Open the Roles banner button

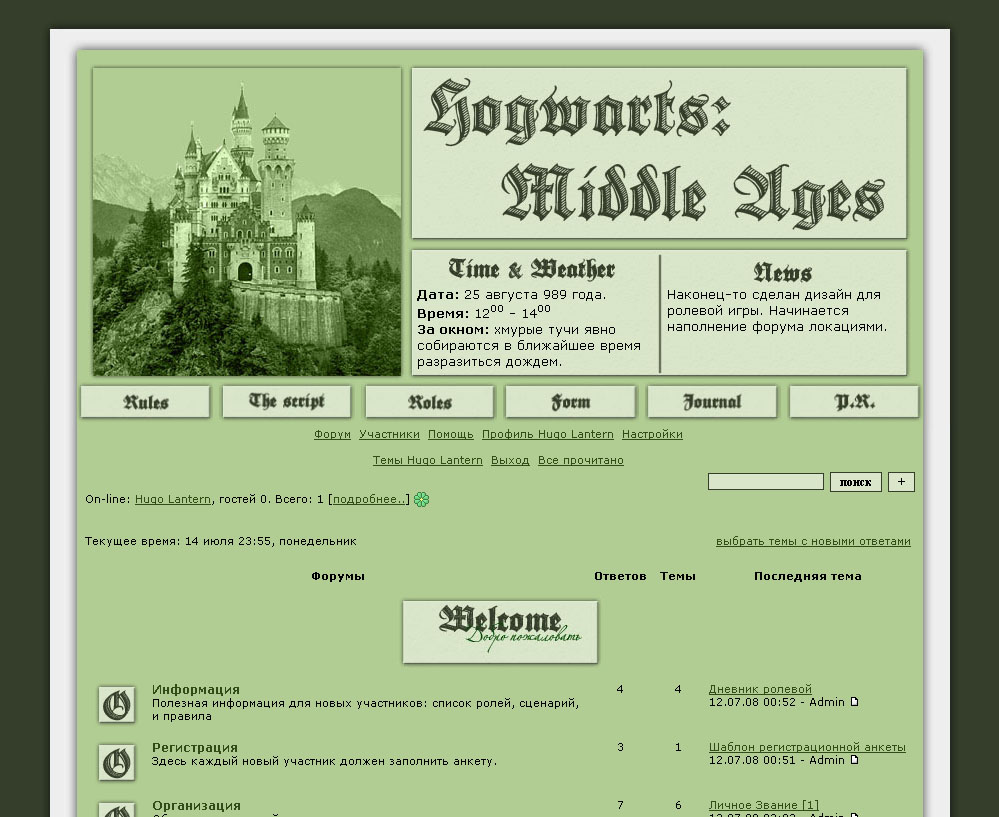click(429, 401)
